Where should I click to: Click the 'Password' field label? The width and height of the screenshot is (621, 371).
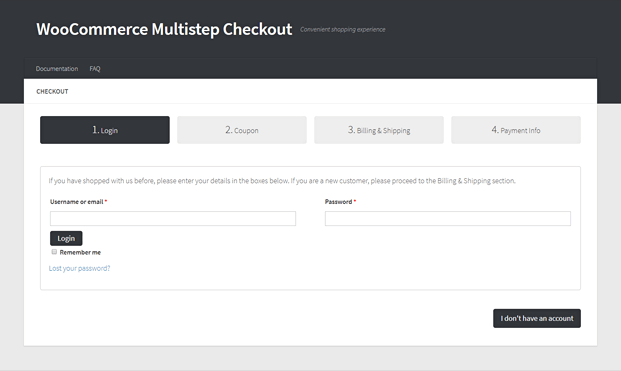click(339, 202)
